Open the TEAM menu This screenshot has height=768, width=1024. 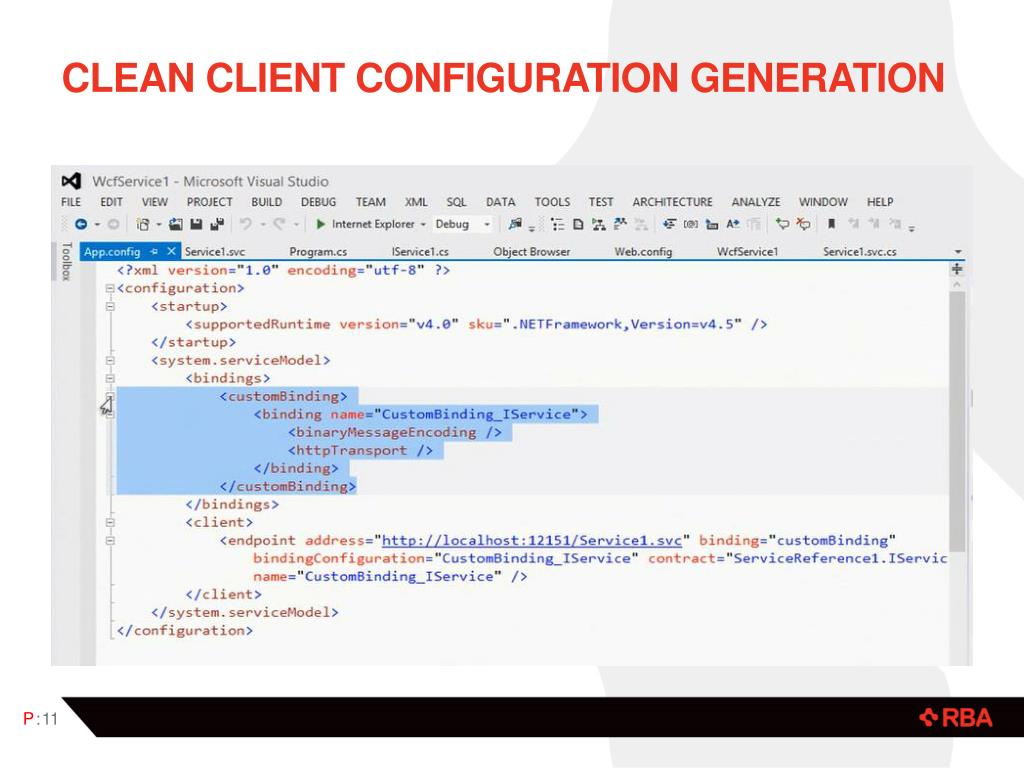[370, 202]
